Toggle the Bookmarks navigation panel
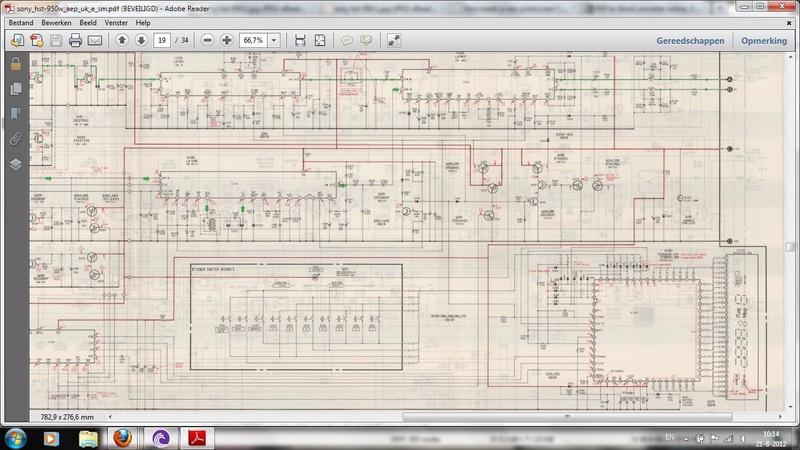 click(x=15, y=114)
